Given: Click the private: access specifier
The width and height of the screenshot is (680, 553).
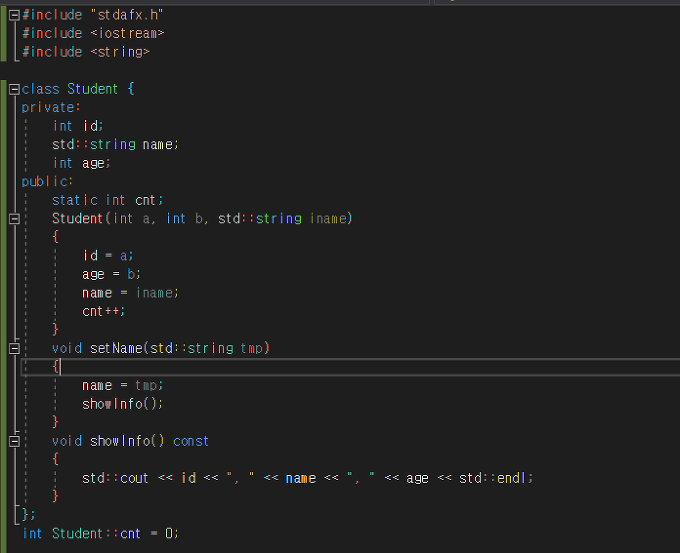Looking at the screenshot, I should (51, 108).
